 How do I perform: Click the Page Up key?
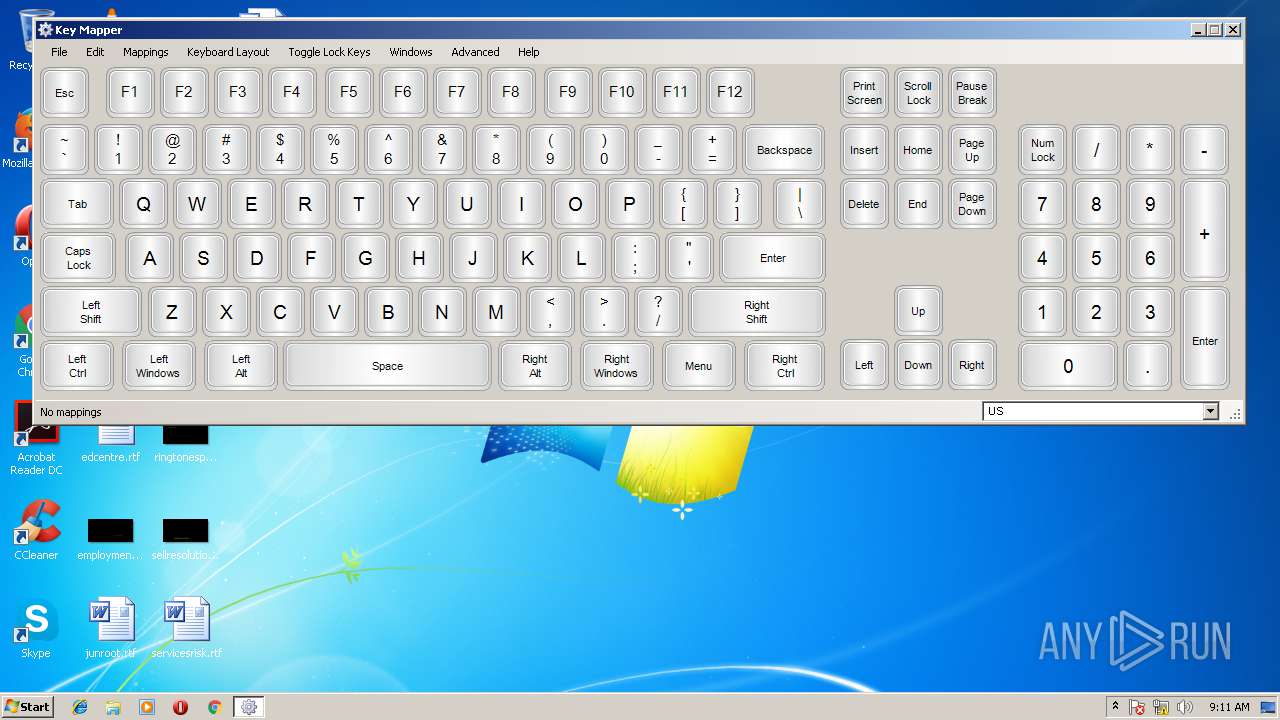coord(972,150)
